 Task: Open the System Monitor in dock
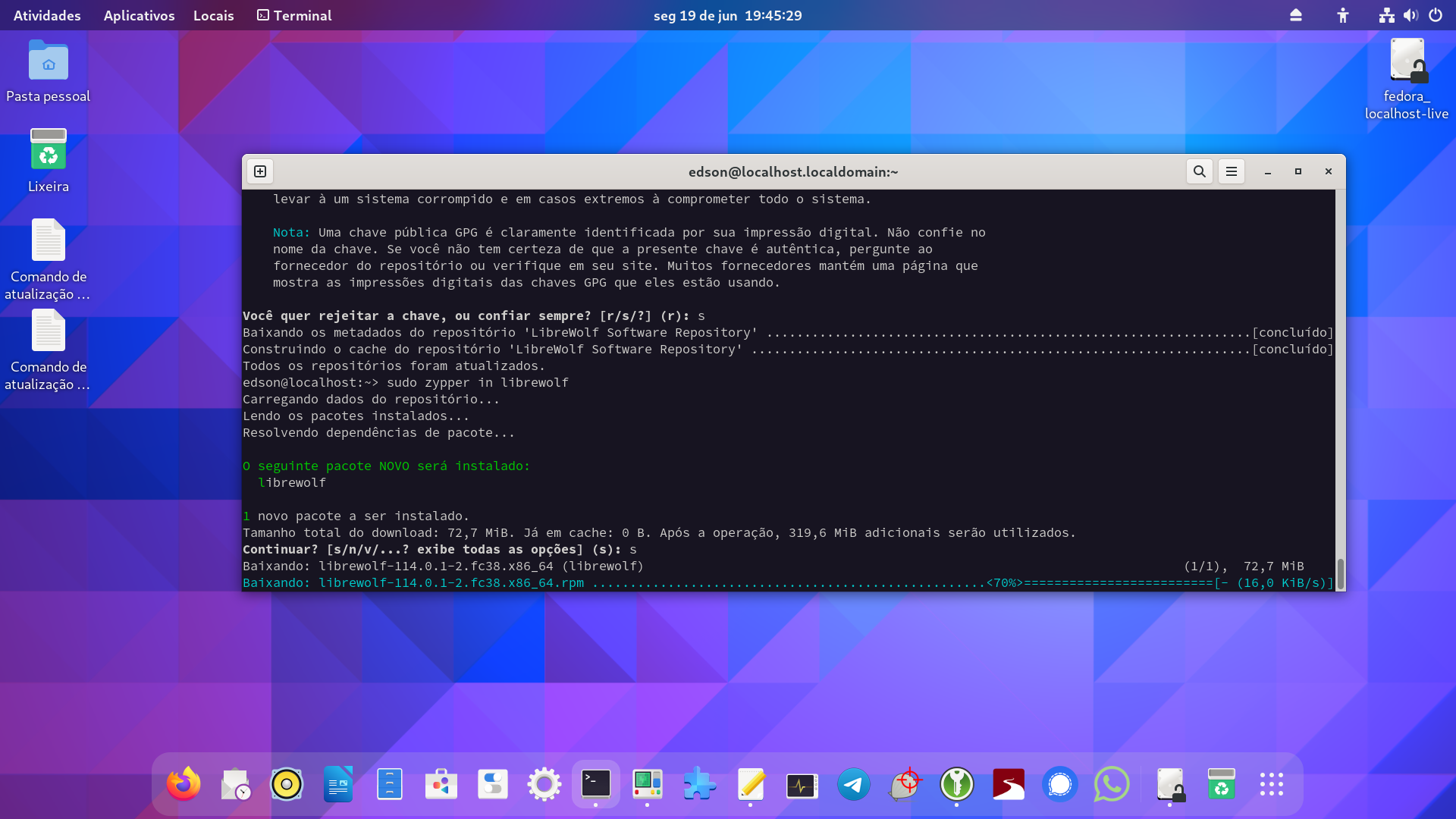(x=802, y=784)
